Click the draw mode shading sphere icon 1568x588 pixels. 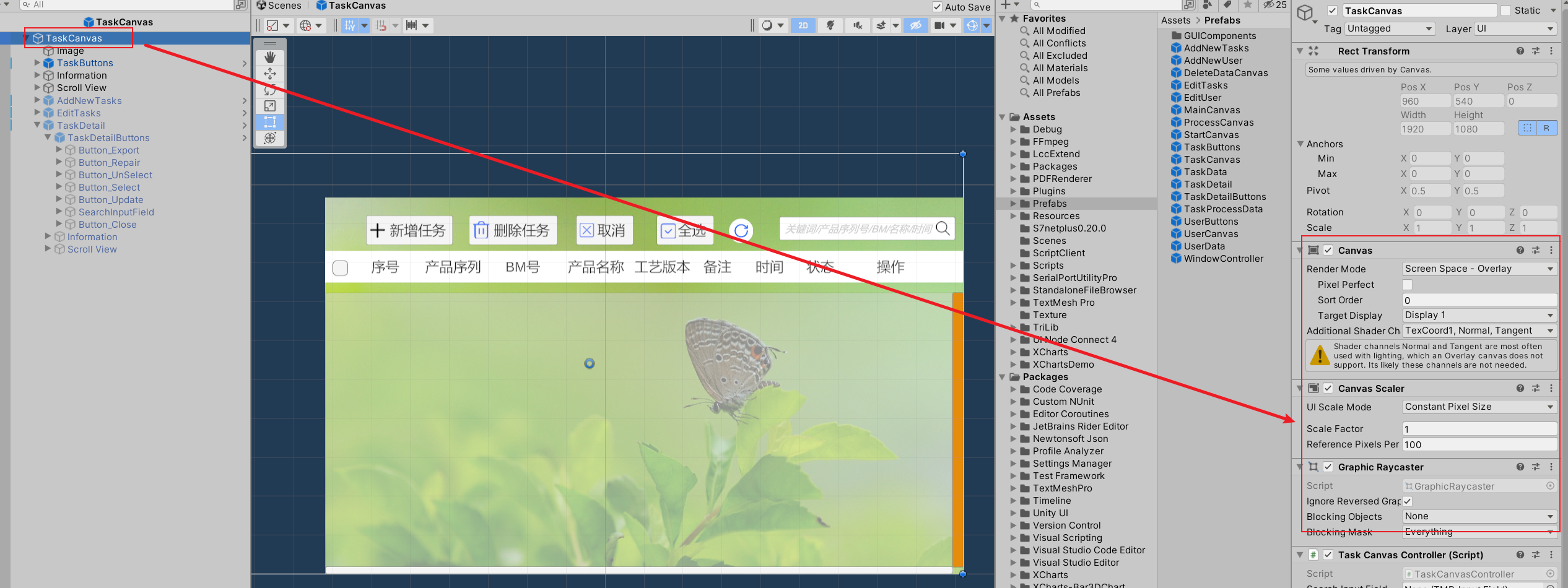767,25
